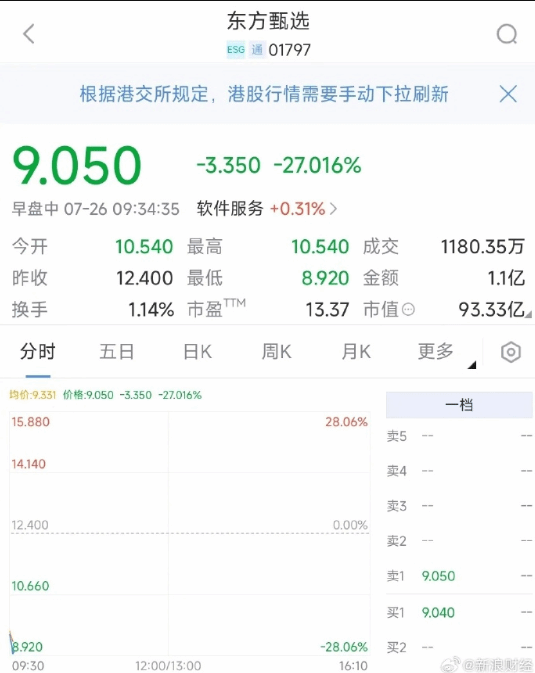Tap the 28.06% chart upper limit label
The image size is (535, 673).
pos(346,422)
